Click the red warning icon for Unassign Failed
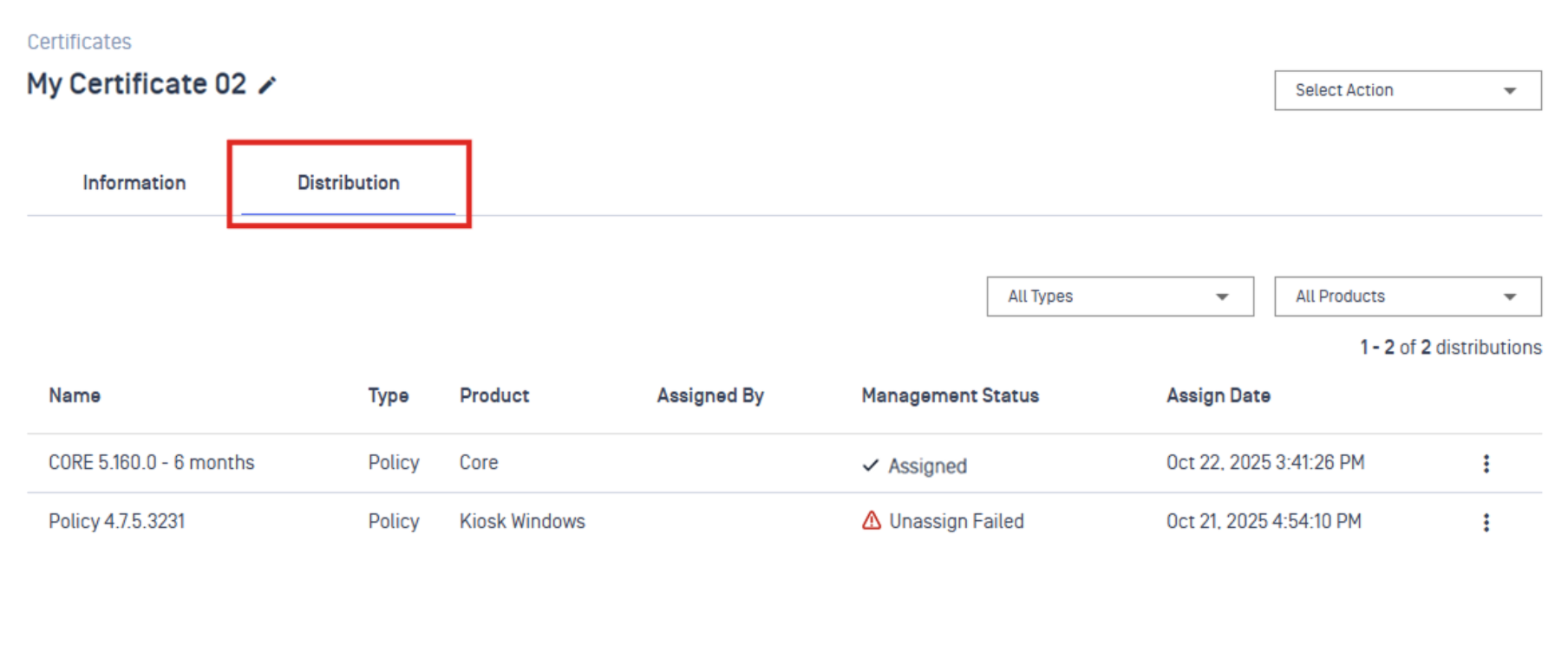 [872, 520]
